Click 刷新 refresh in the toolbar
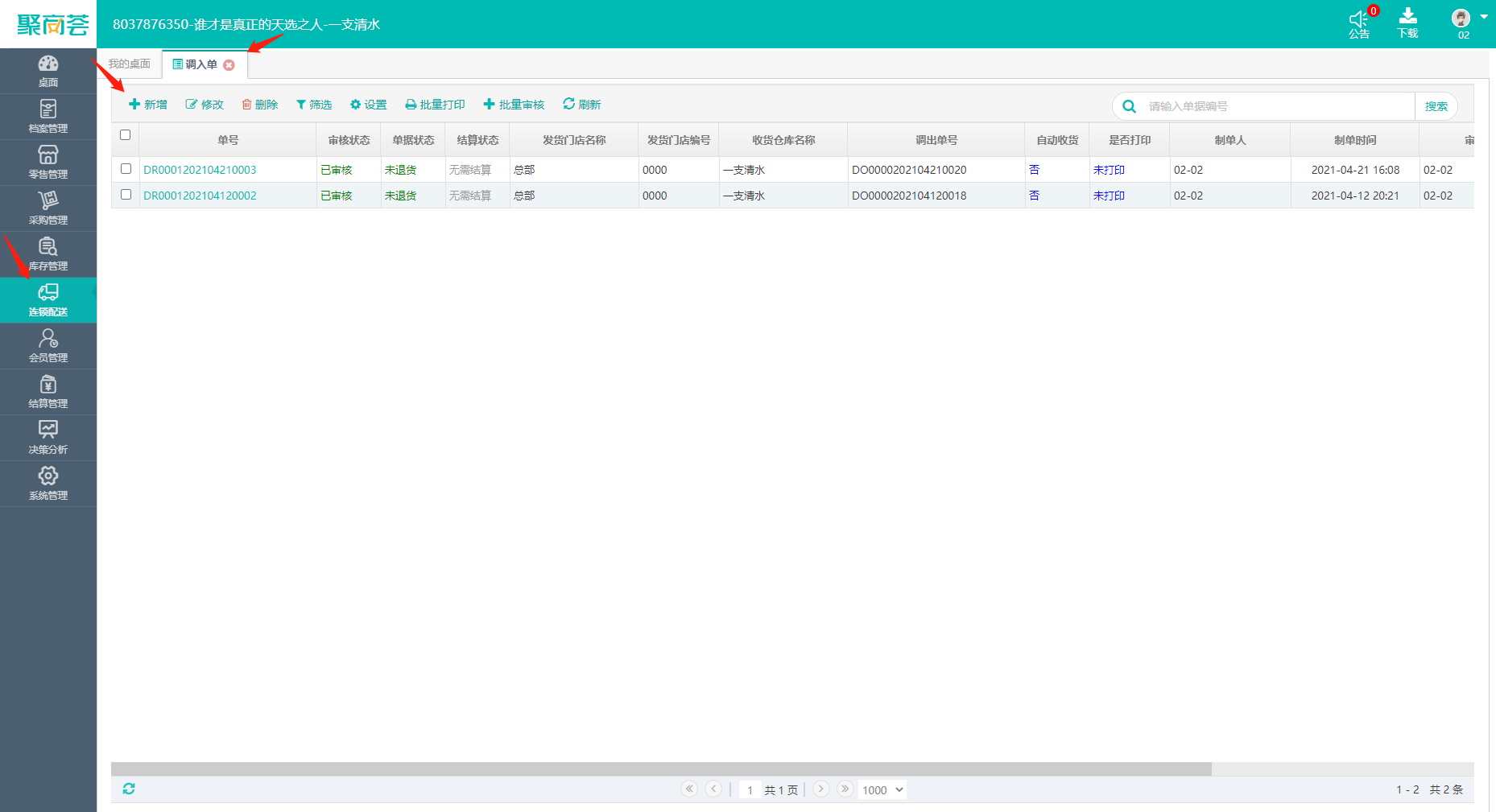 click(582, 105)
